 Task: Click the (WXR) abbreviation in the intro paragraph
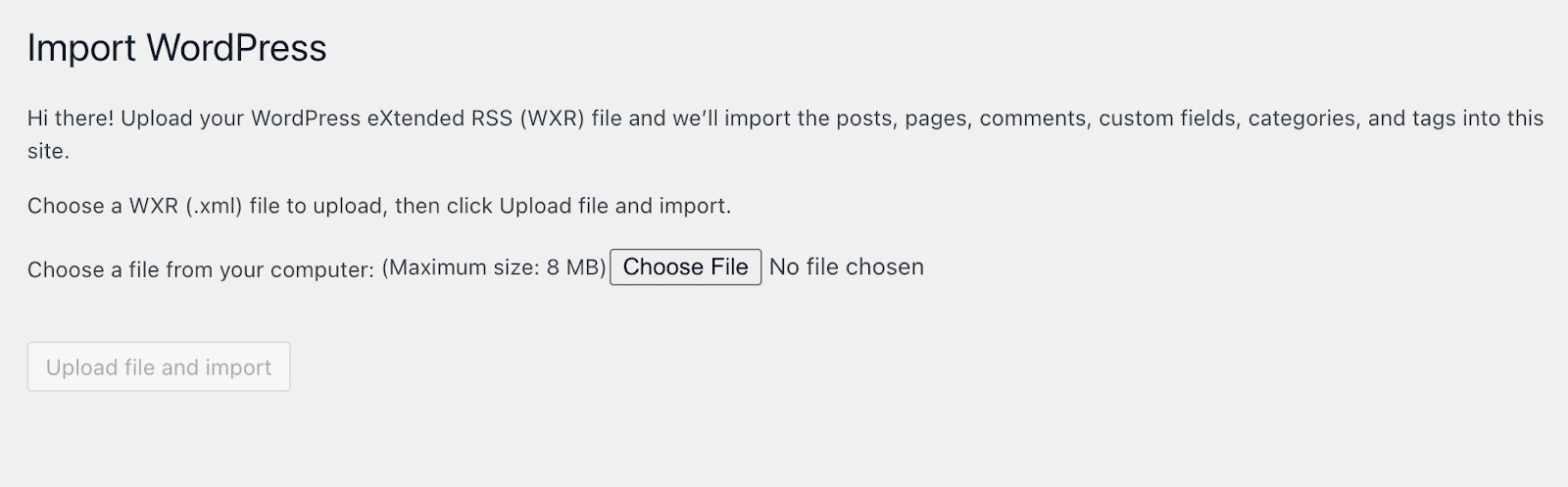coord(552,119)
